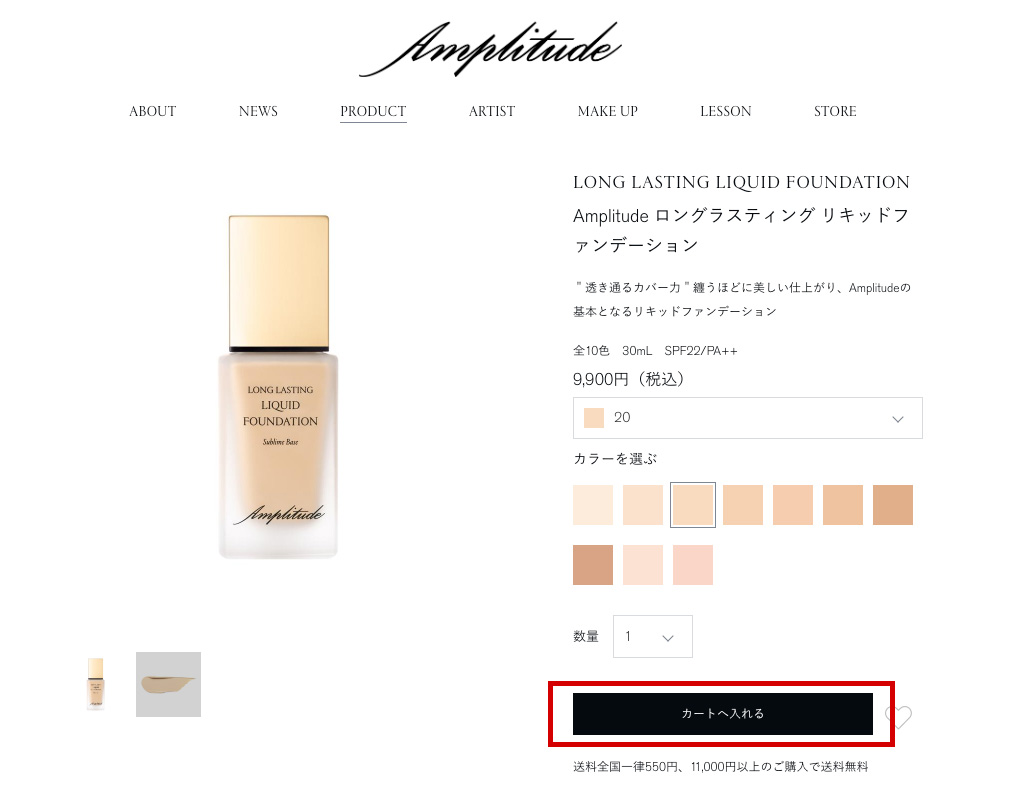Click the heart wishlist icon

pos(899,716)
